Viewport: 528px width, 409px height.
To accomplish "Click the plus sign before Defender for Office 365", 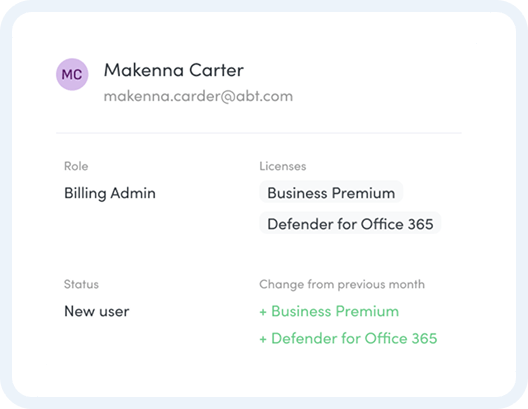I will pos(263,339).
